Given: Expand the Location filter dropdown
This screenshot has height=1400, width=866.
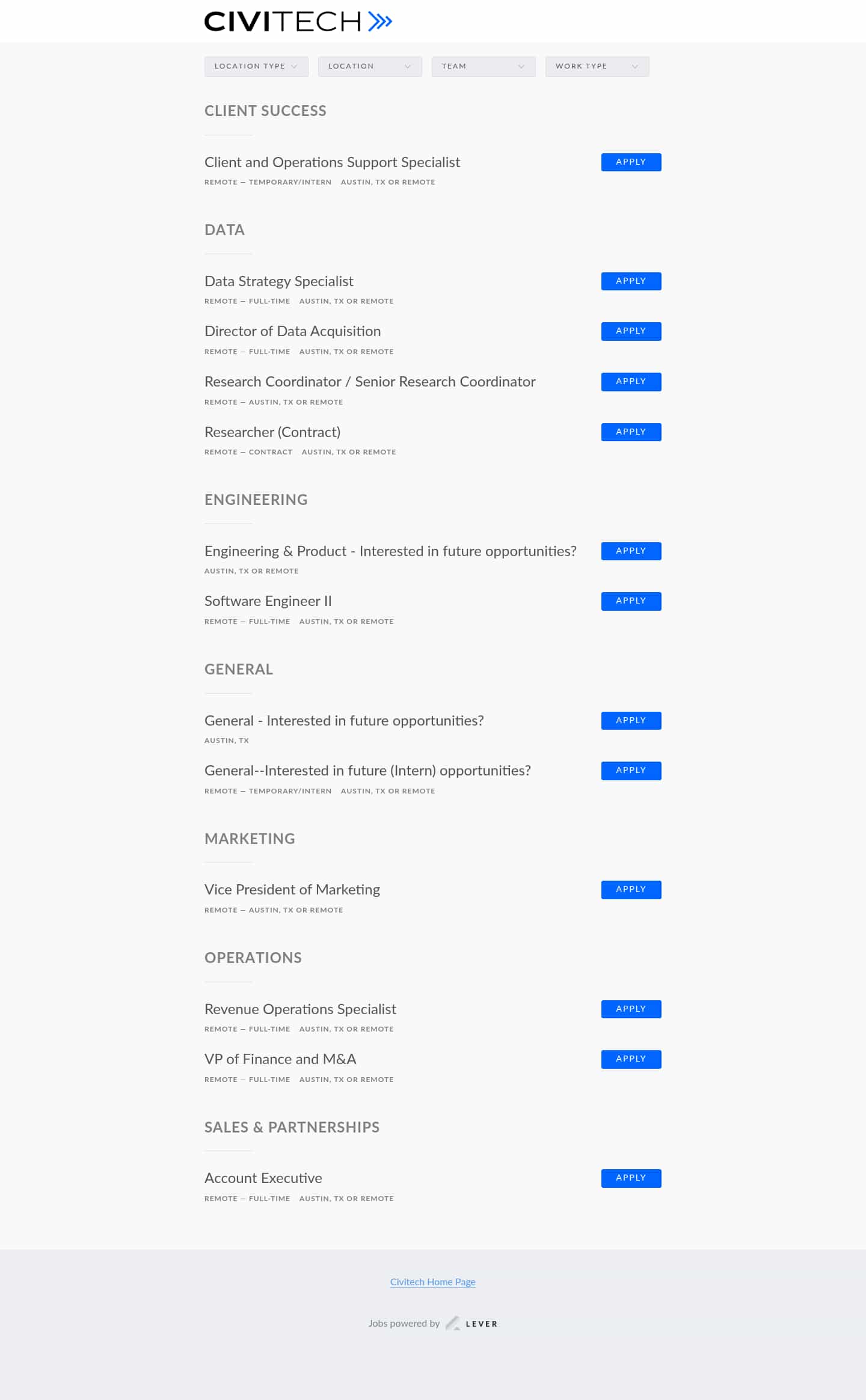Looking at the screenshot, I should [x=369, y=66].
